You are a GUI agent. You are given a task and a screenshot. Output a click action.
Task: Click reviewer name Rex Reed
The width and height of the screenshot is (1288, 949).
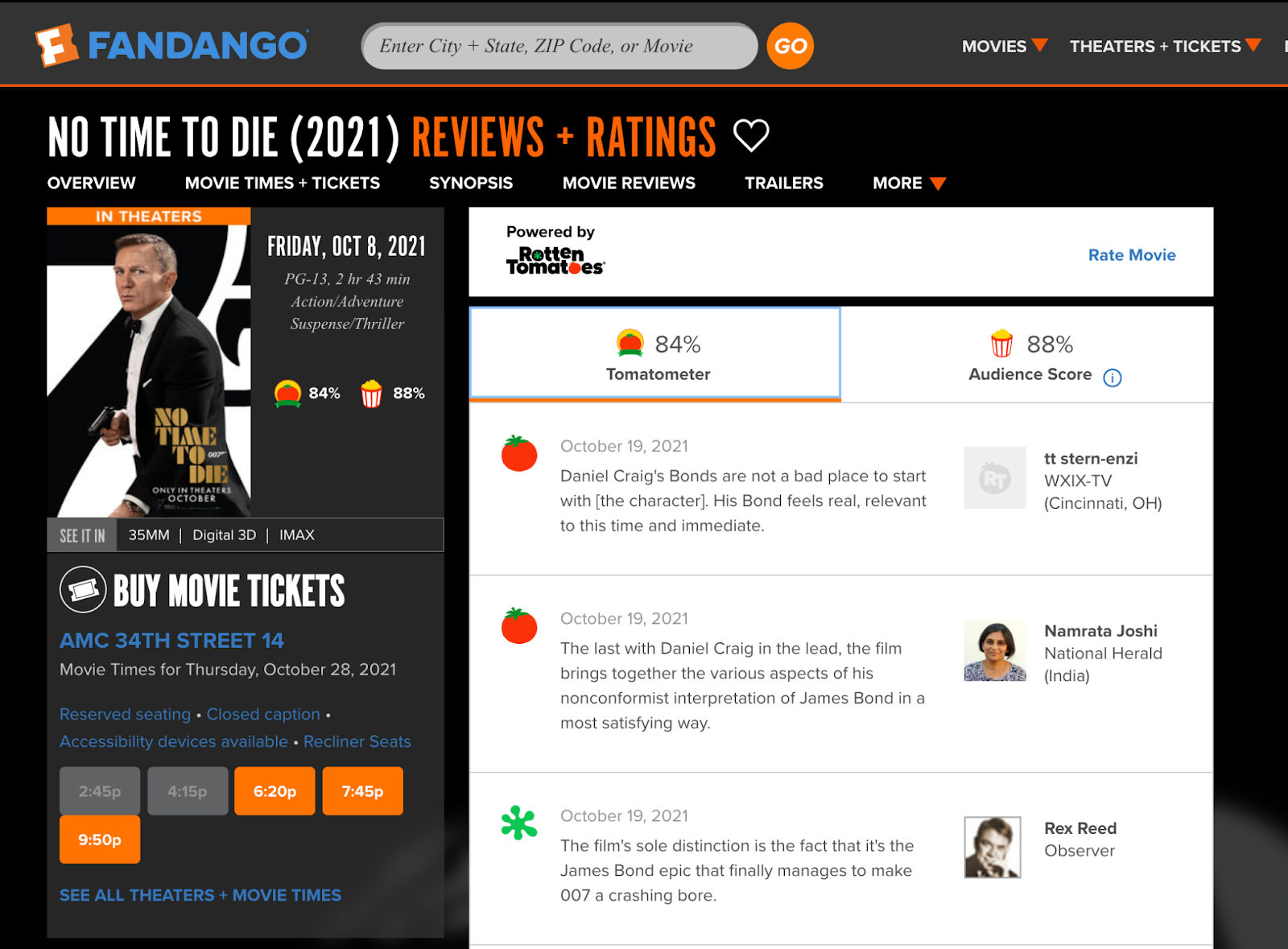pyautogui.click(x=1080, y=828)
